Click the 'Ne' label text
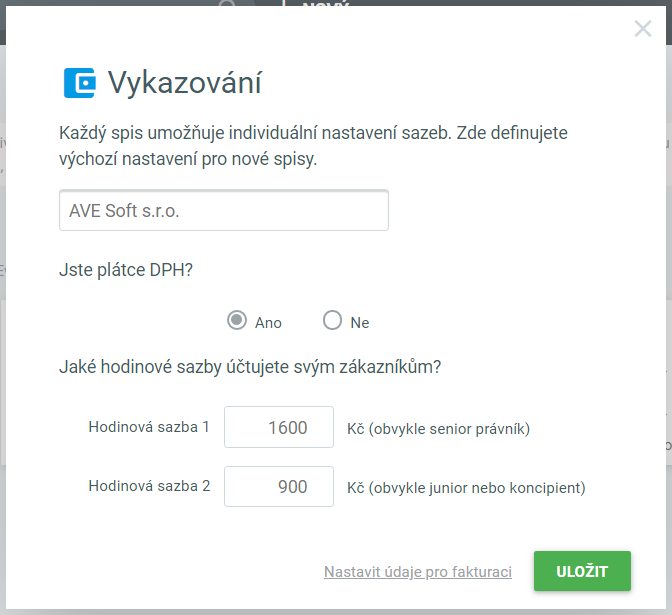The height and width of the screenshot is (615, 672). 359,322
